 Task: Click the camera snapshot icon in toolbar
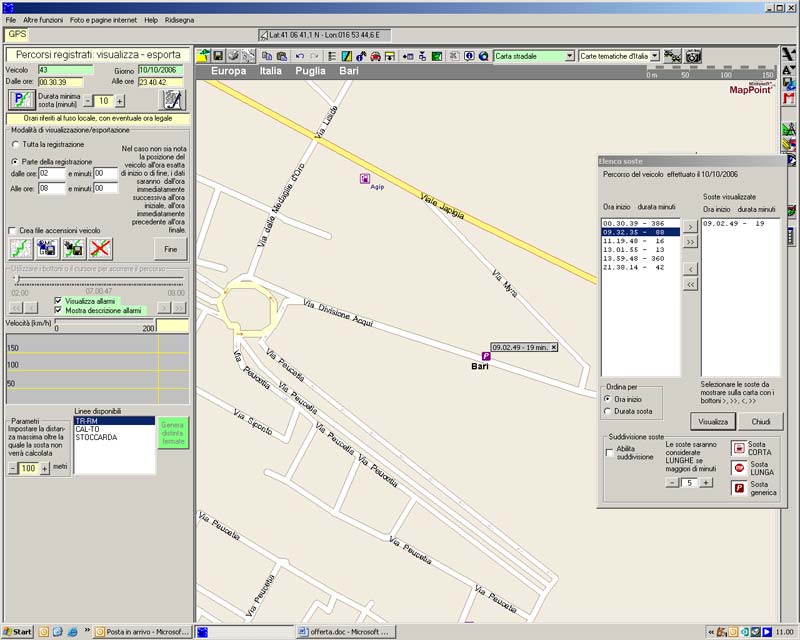pyautogui.click(x=693, y=56)
